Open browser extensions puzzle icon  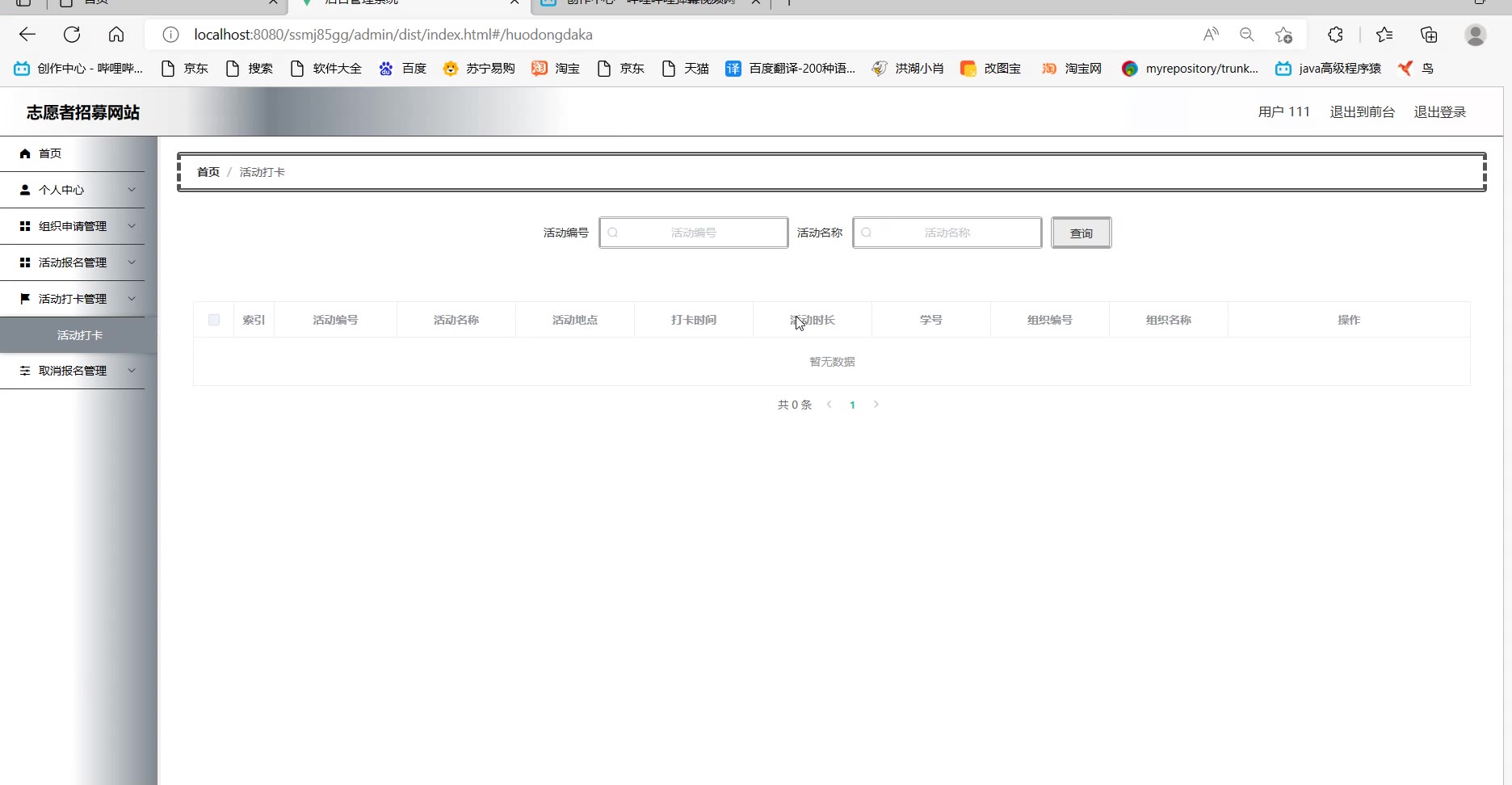click(x=1335, y=35)
